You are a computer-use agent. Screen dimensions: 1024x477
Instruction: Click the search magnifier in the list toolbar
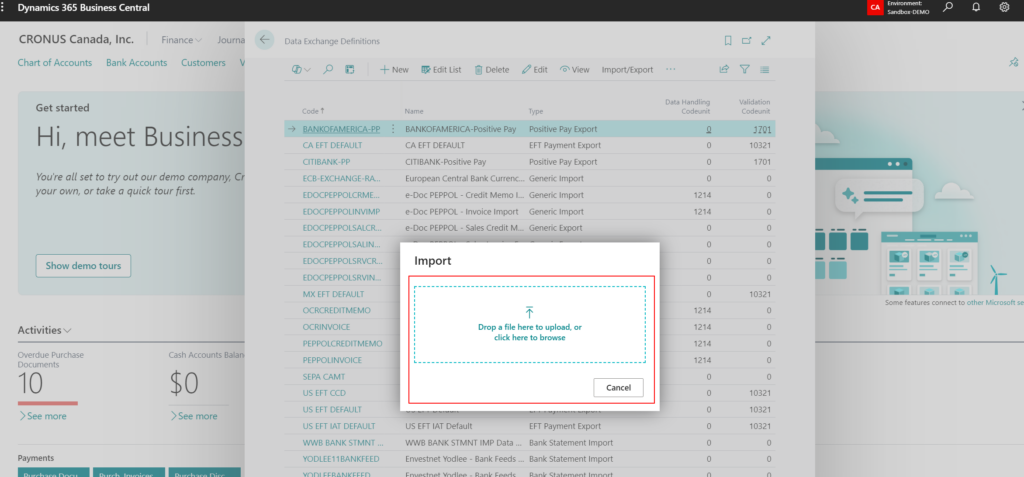(x=328, y=69)
